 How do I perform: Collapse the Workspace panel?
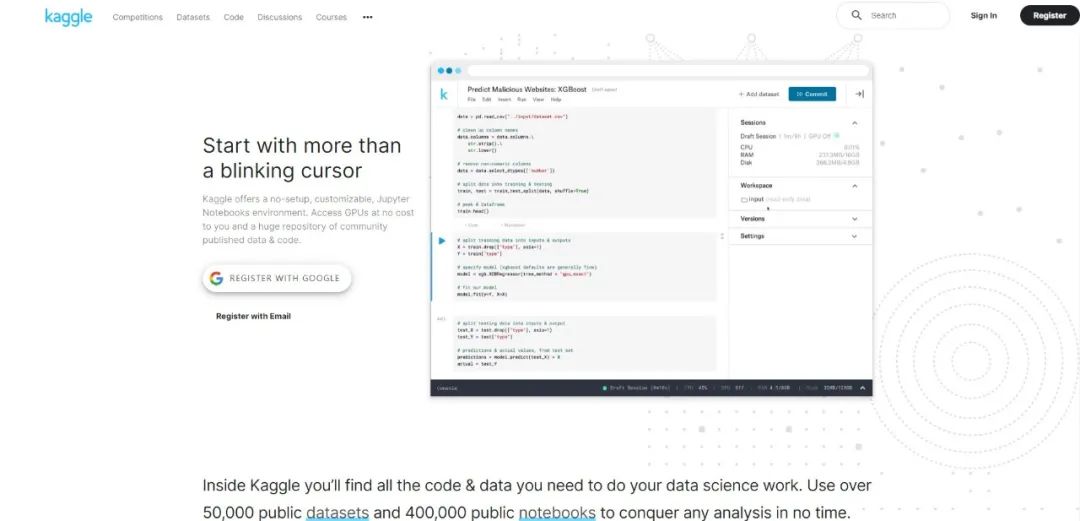(x=855, y=185)
